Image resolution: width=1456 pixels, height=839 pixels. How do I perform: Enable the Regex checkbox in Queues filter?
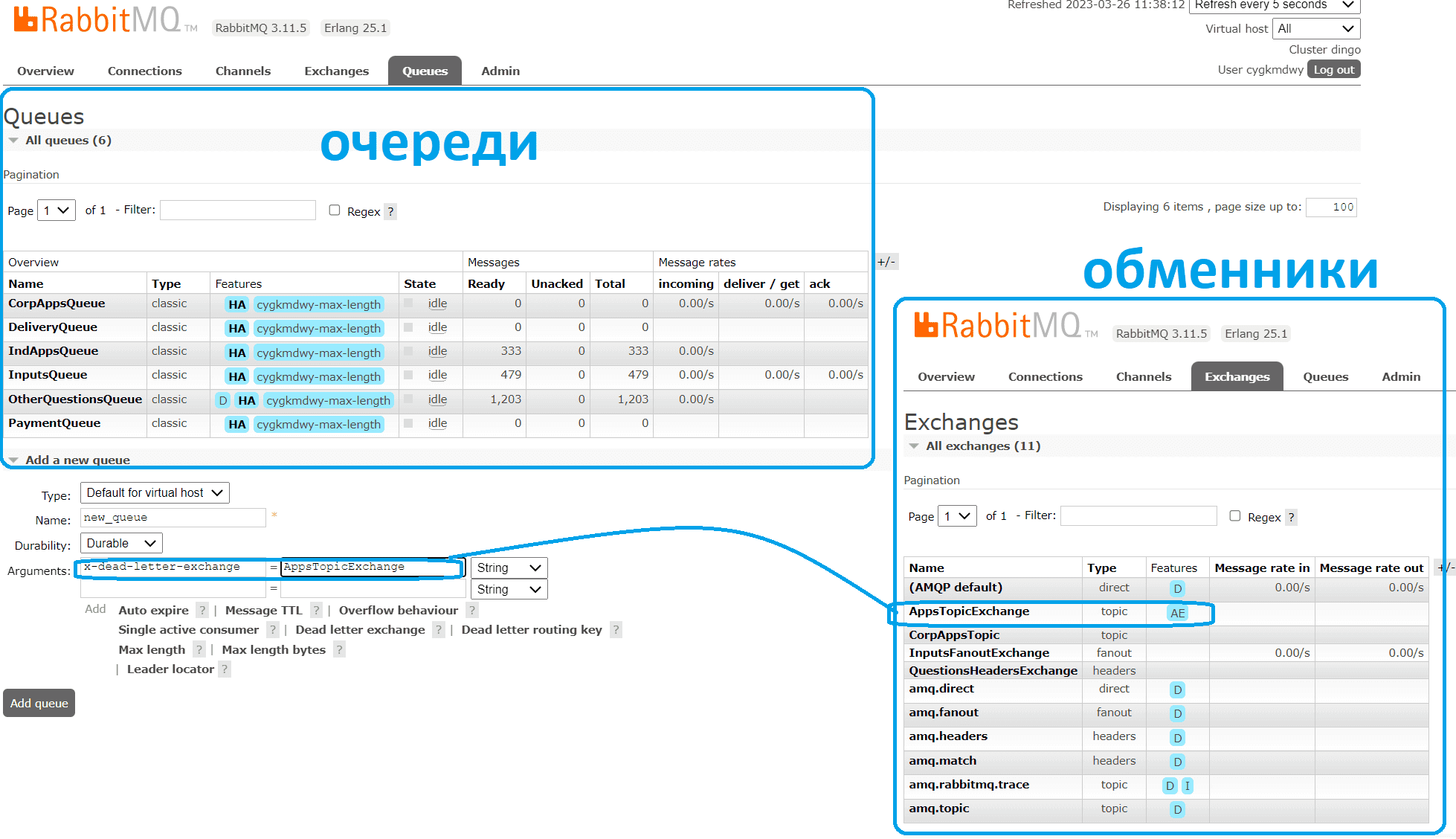click(335, 210)
